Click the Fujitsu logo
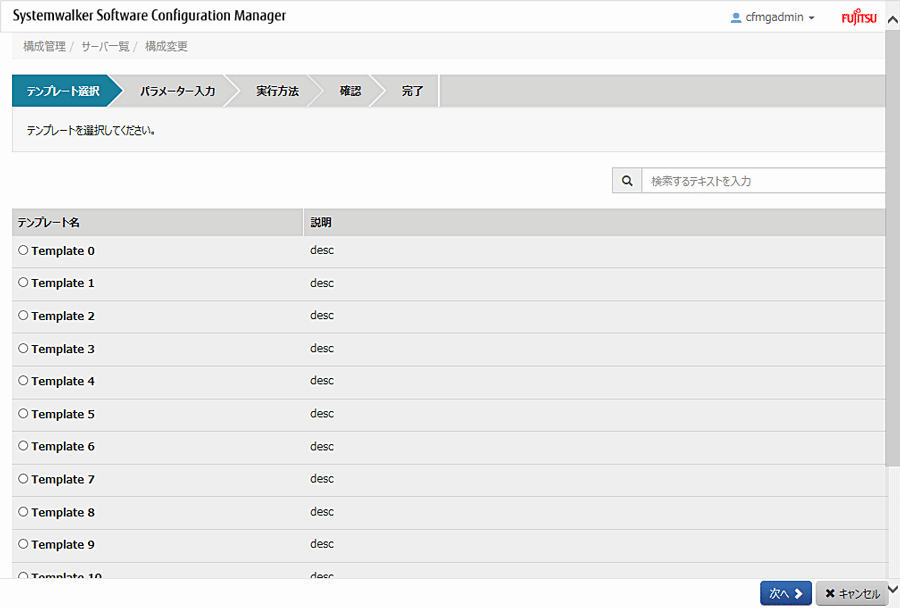Image resolution: width=900 pixels, height=608 pixels. pos(859,17)
